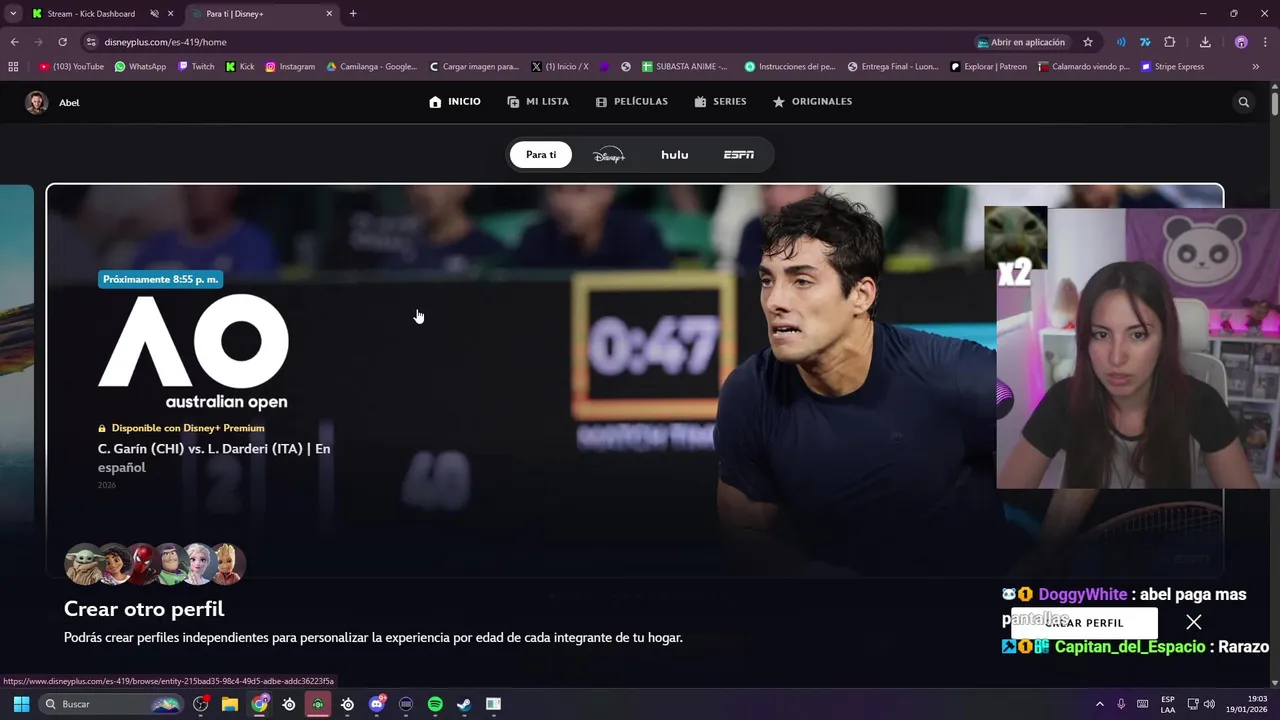Select the ESPN brand tab
This screenshot has height=720, width=1280.
point(739,155)
